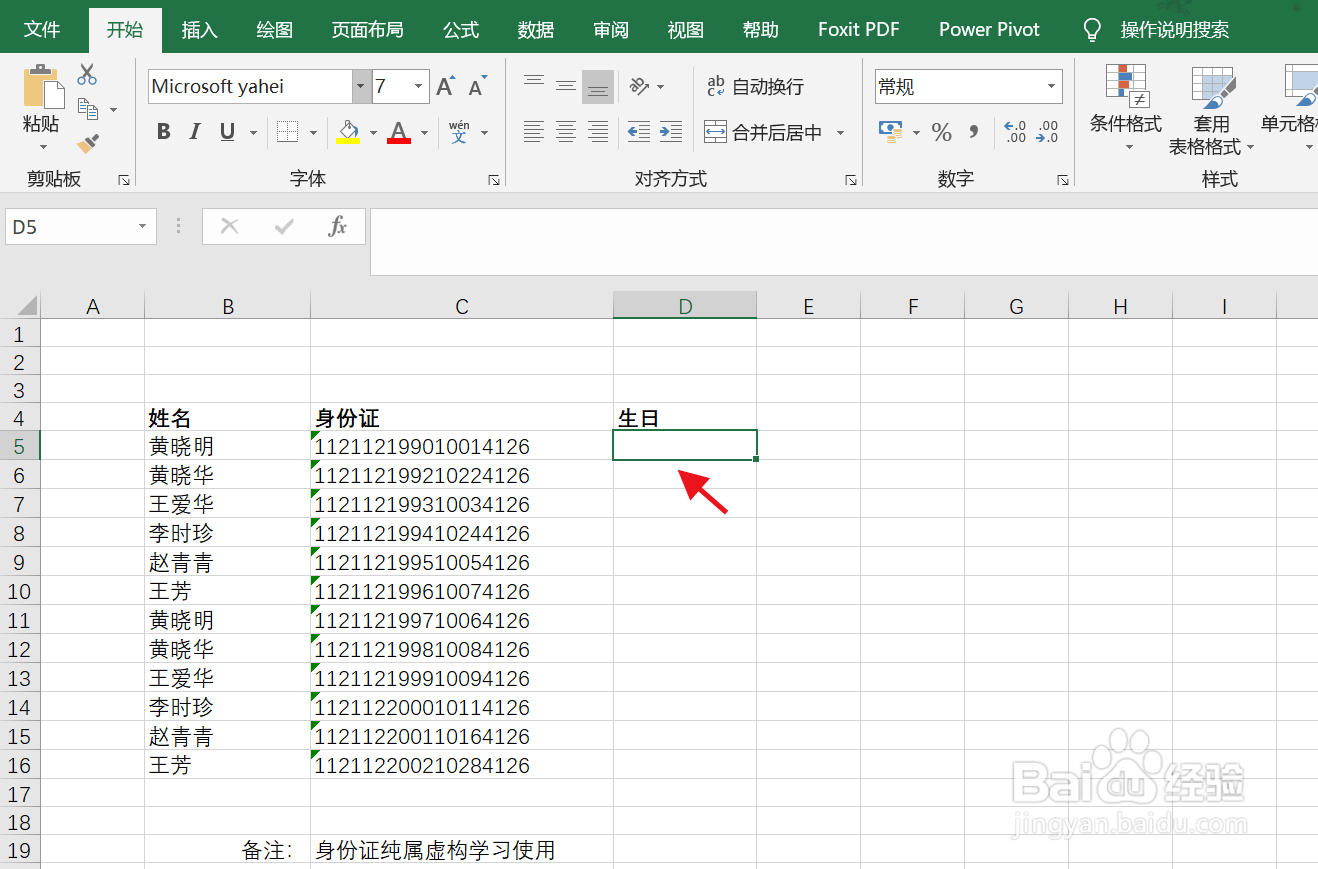1318x869 pixels.
Task: Apply Percent number style
Action: pos(941,132)
